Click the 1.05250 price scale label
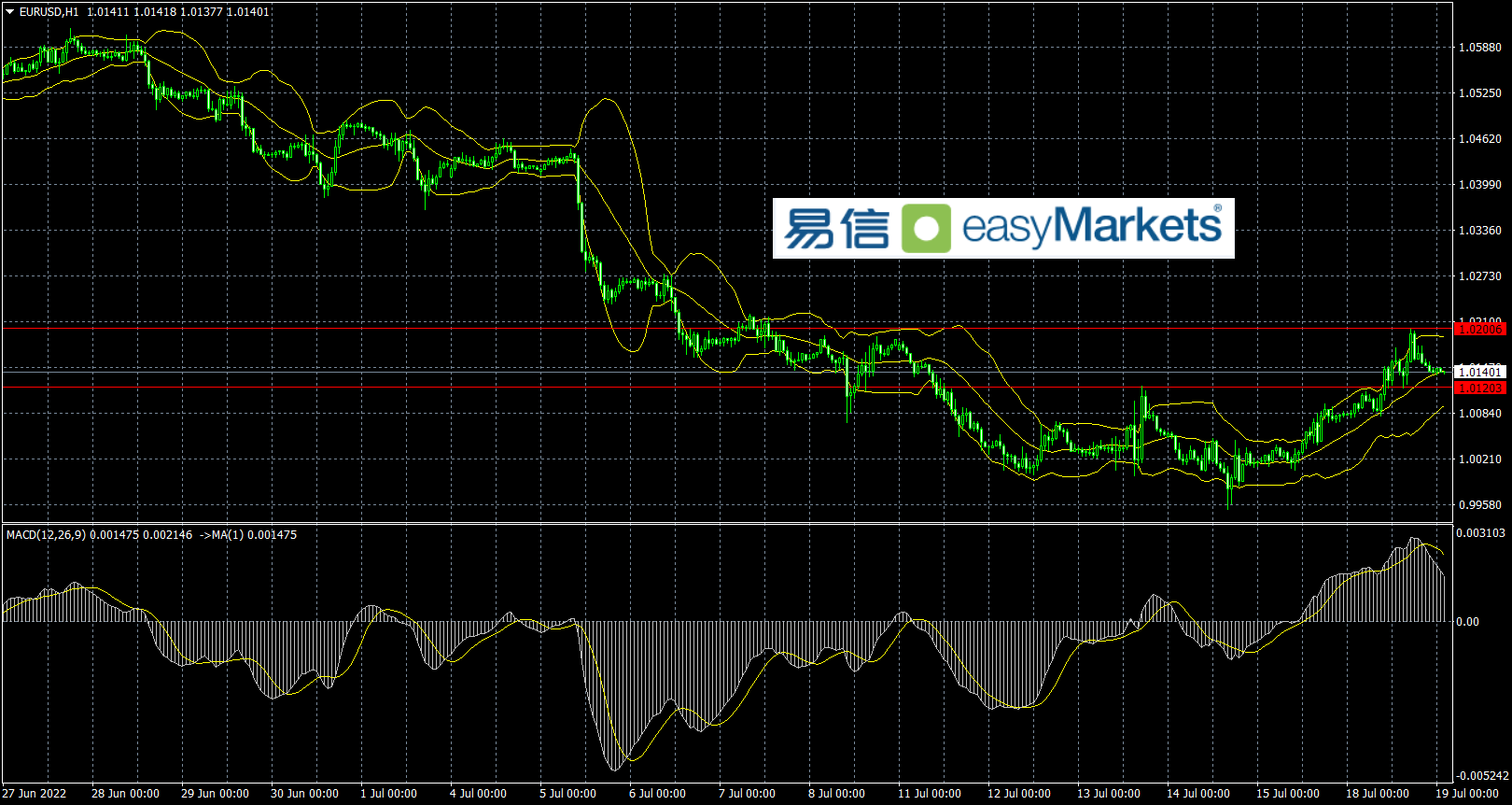The height and width of the screenshot is (805, 1512). click(x=1480, y=93)
